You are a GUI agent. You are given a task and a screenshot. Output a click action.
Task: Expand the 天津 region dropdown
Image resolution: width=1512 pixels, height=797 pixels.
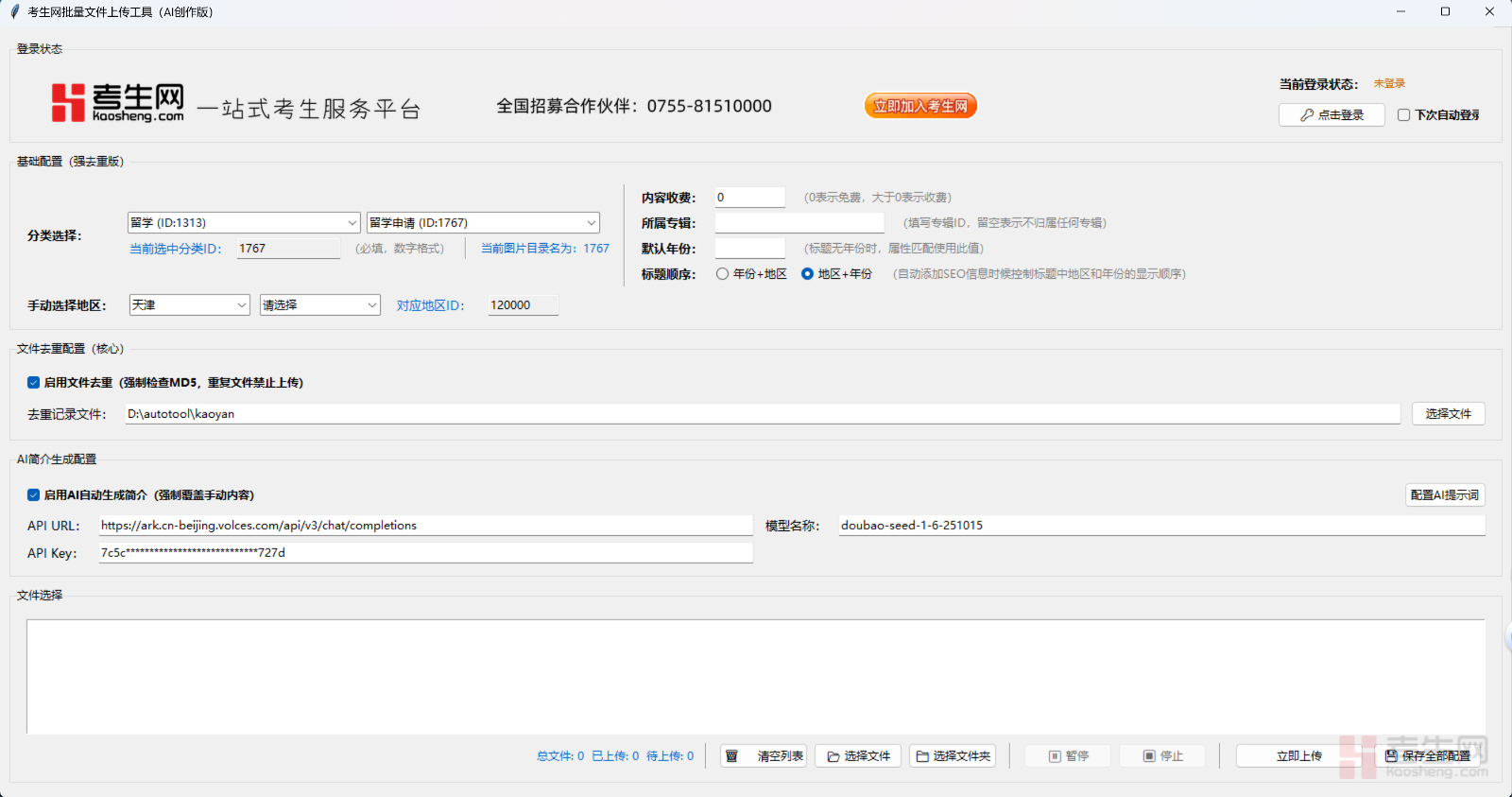tap(189, 305)
